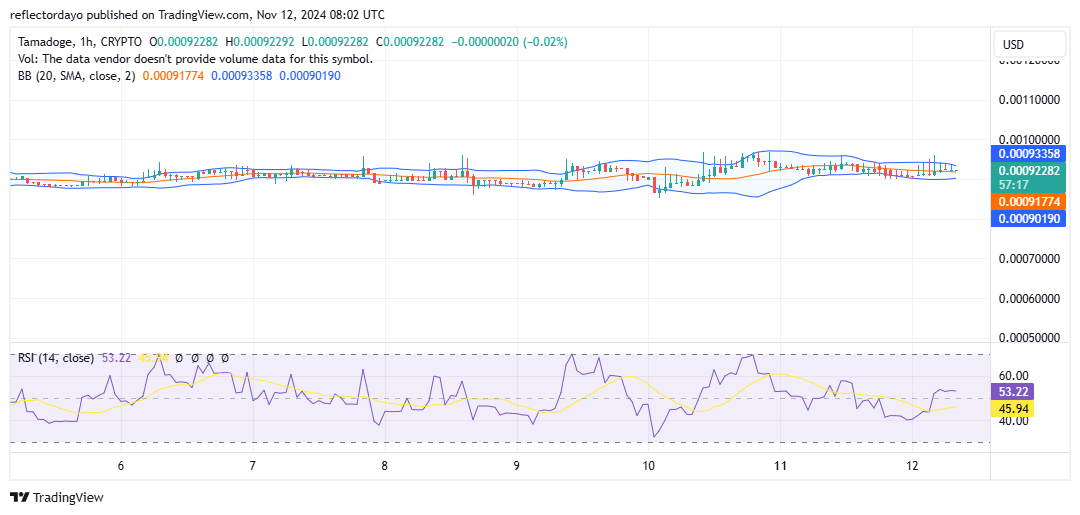
Task: Click the TradingView logo icon
Action: 20,498
